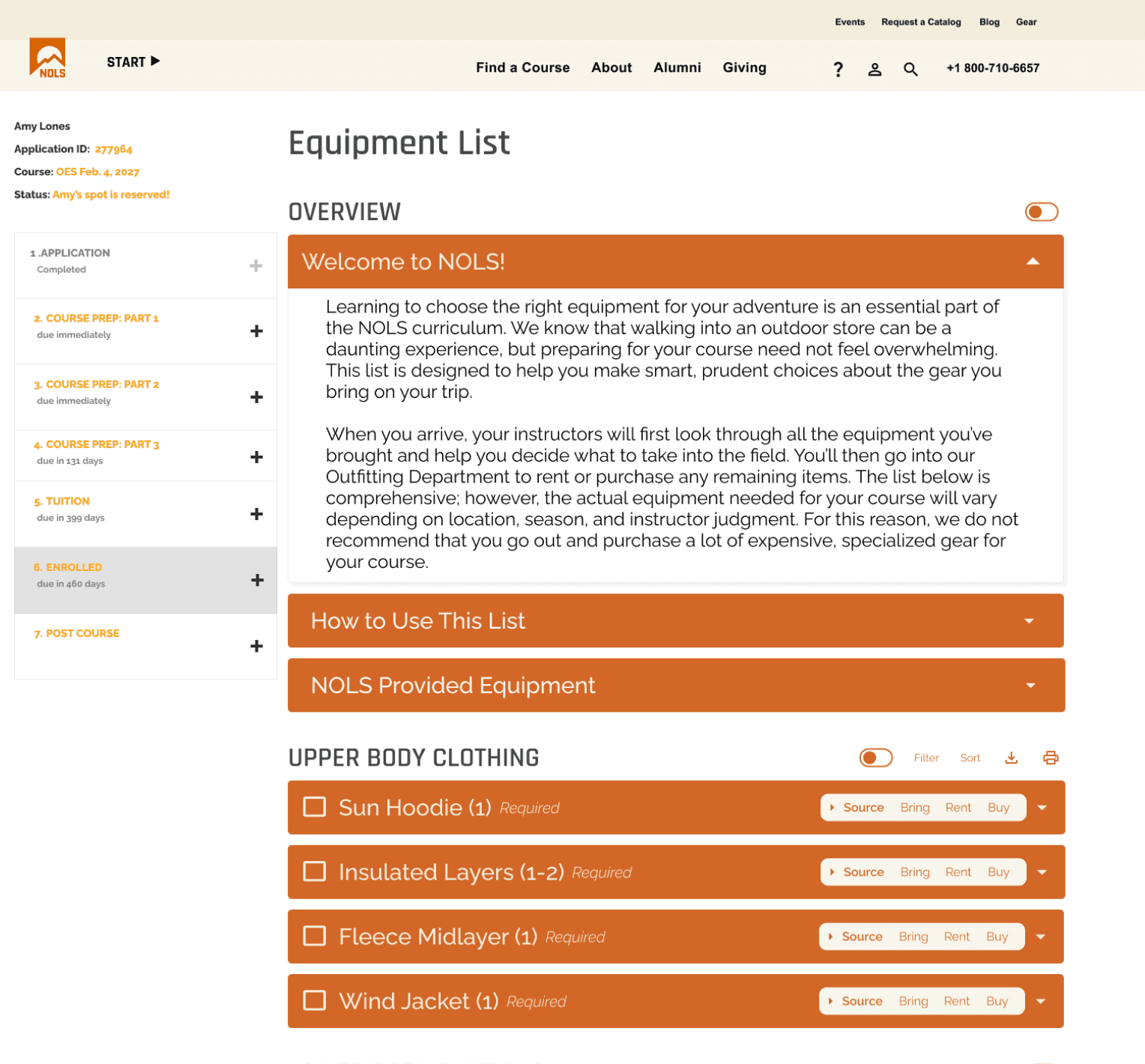Select Buy for Wind Jacket
Viewport: 1145px width, 1064px height.
[x=997, y=1000]
